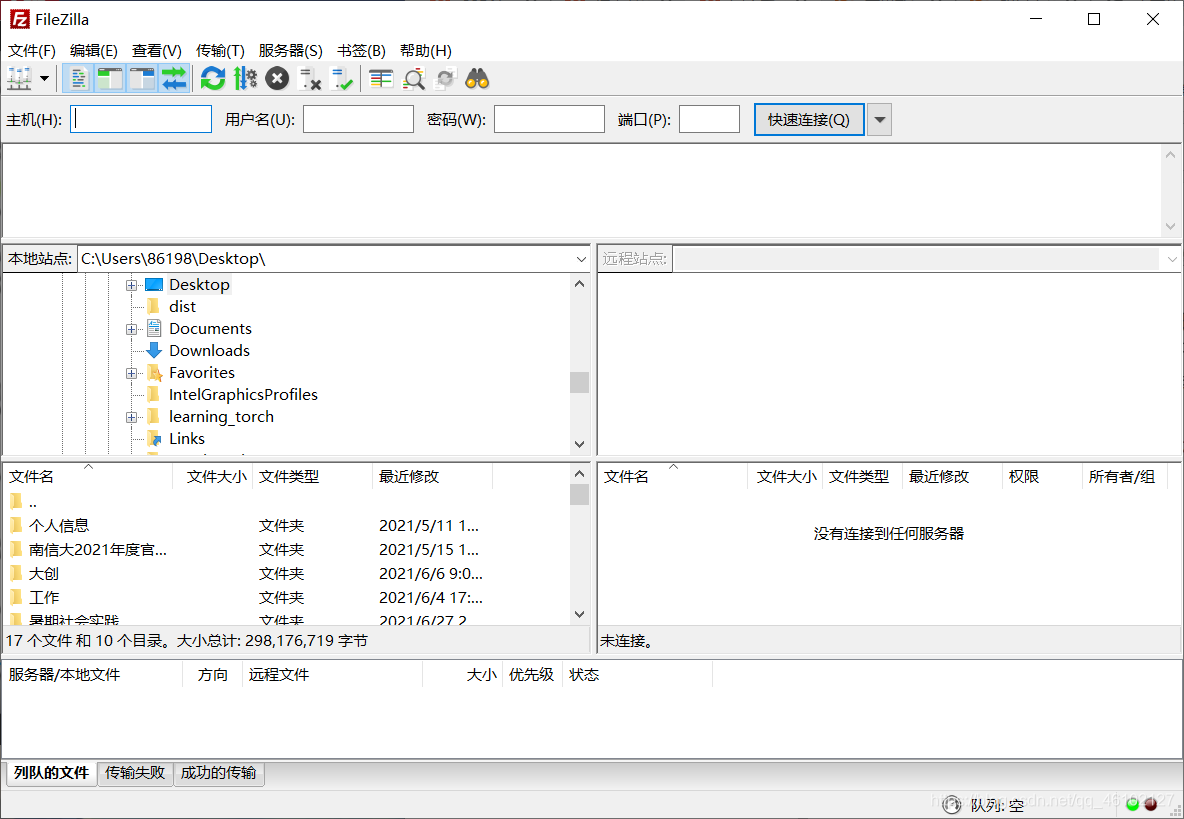Image resolution: width=1184 pixels, height=819 pixels.
Task: Toggle local directory tree display
Action: [x=110, y=79]
